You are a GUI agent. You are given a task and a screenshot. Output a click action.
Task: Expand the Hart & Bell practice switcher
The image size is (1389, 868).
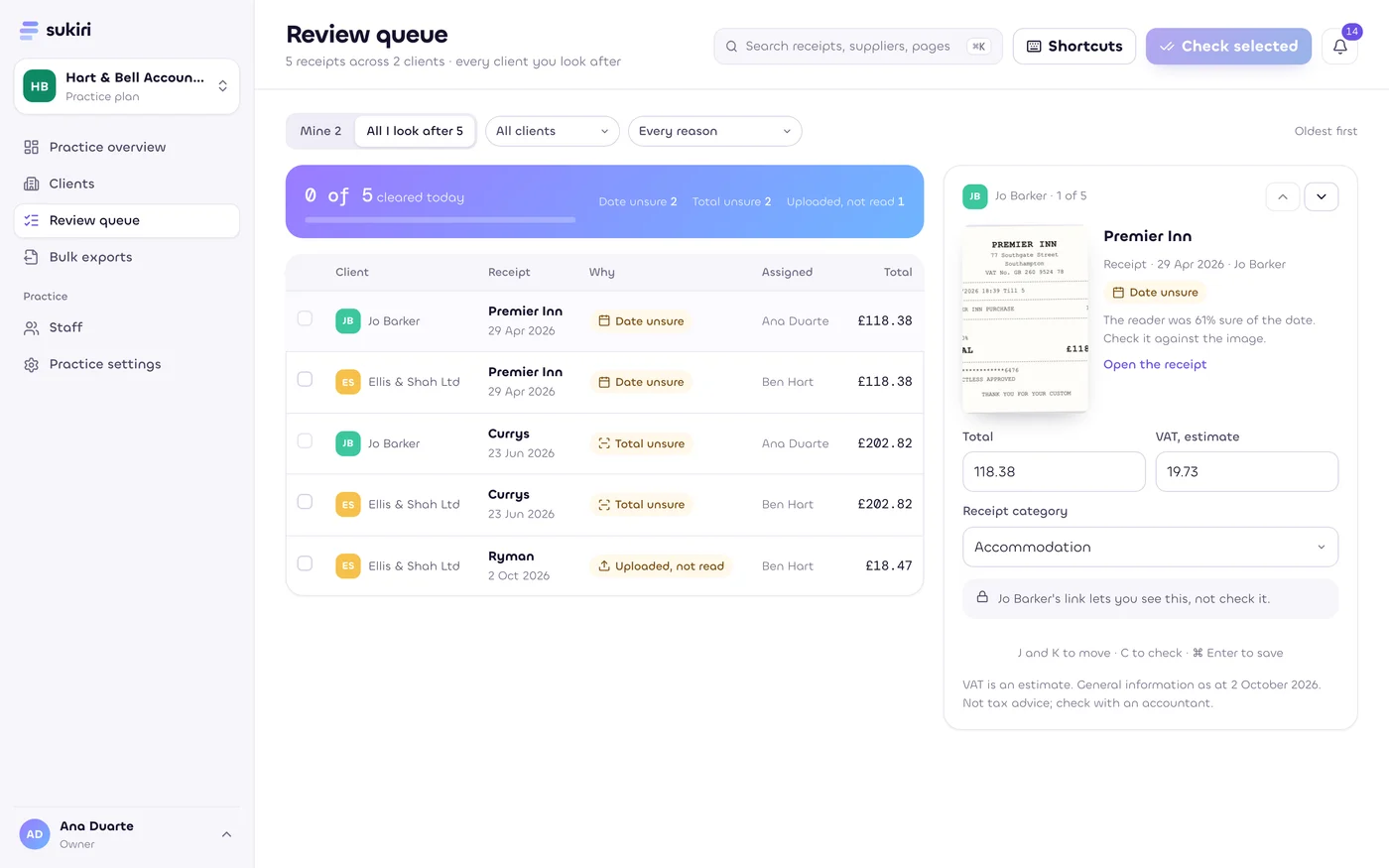(126, 86)
